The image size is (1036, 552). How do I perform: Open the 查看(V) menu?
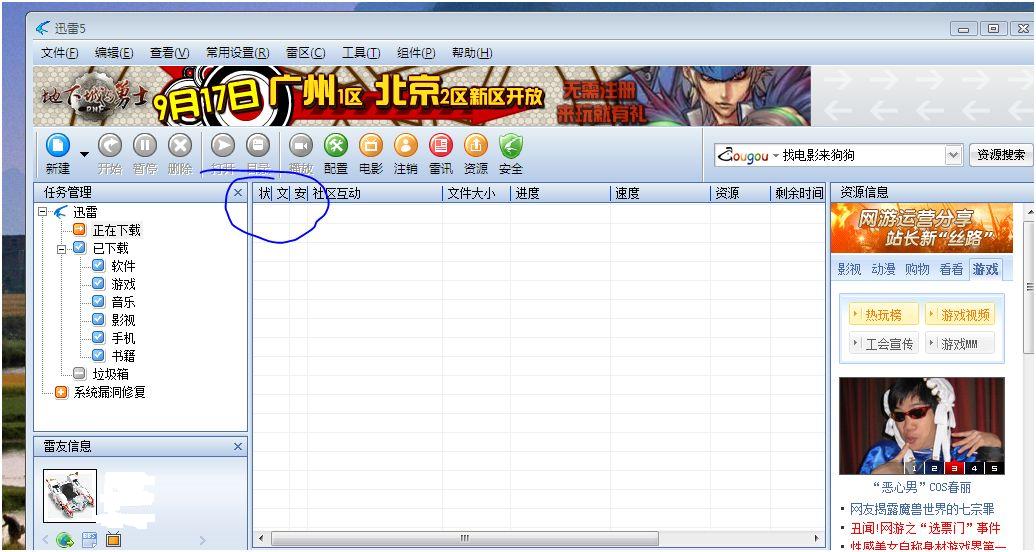tap(170, 53)
